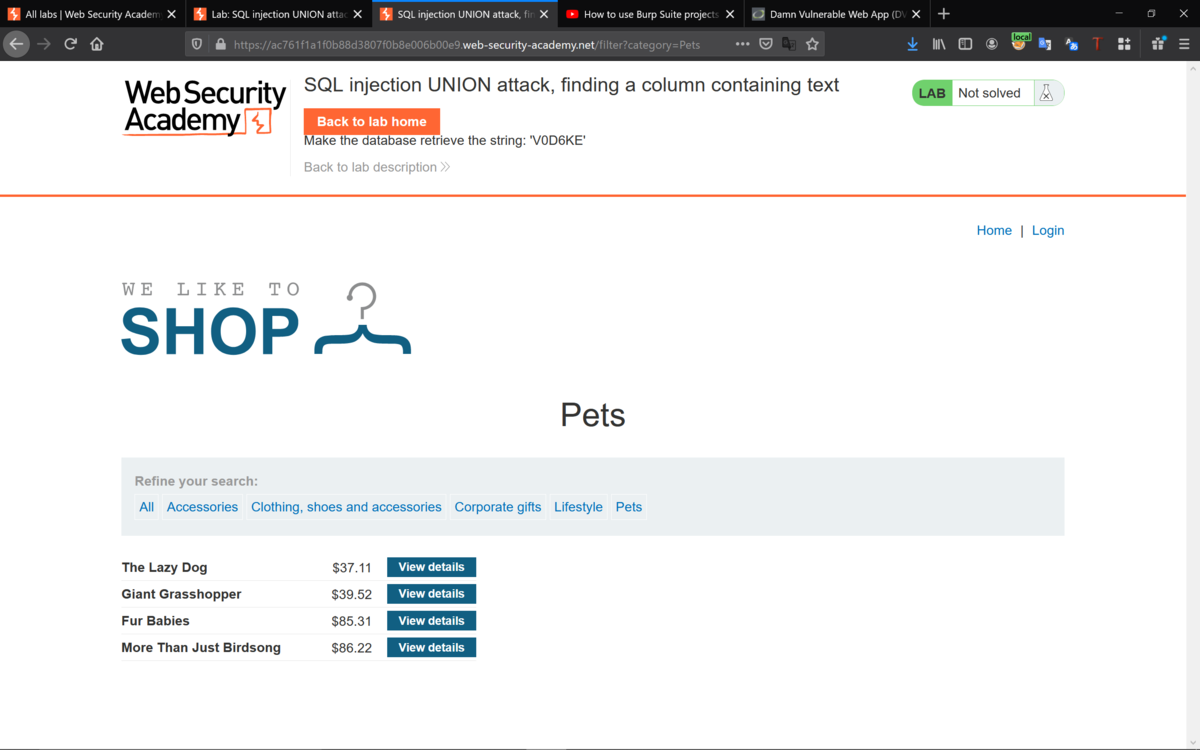1200x750 pixels.
Task: Open the Firefox account icon
Action: pyautogui.click(x=992, y=44)
